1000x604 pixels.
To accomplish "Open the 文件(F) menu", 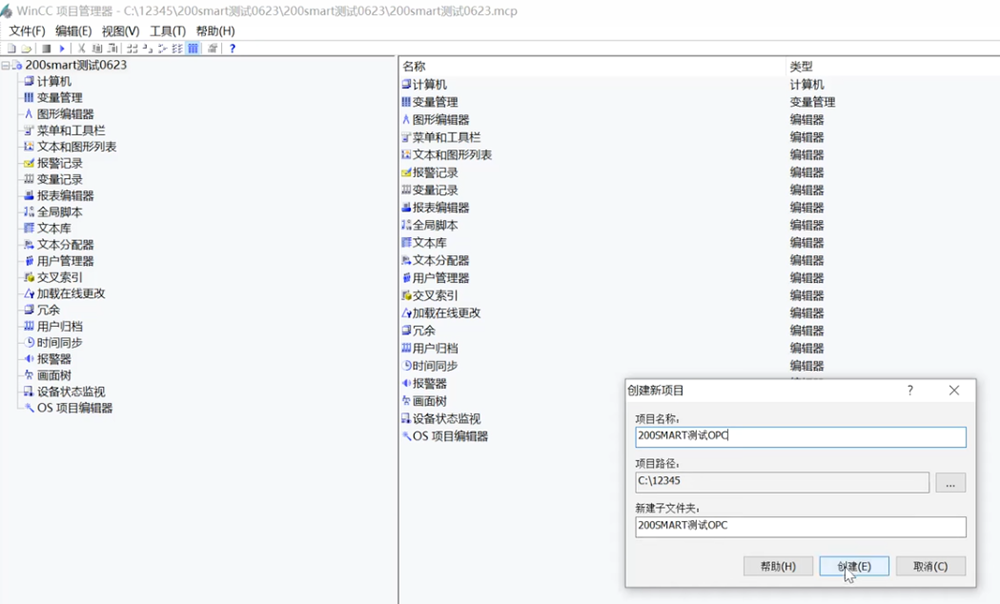I will 27,31.
